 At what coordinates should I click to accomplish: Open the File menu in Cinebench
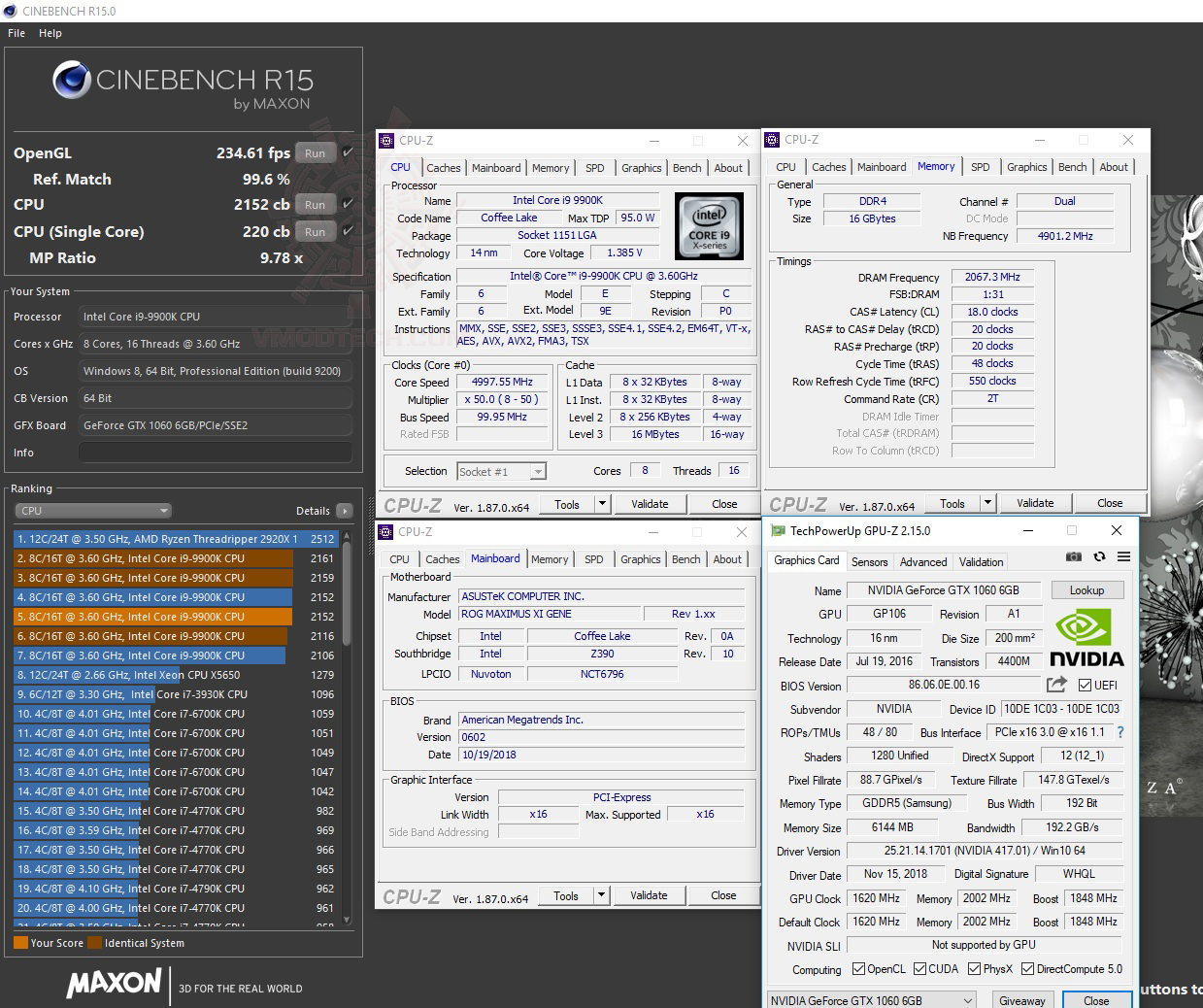(x=16, y=32)
